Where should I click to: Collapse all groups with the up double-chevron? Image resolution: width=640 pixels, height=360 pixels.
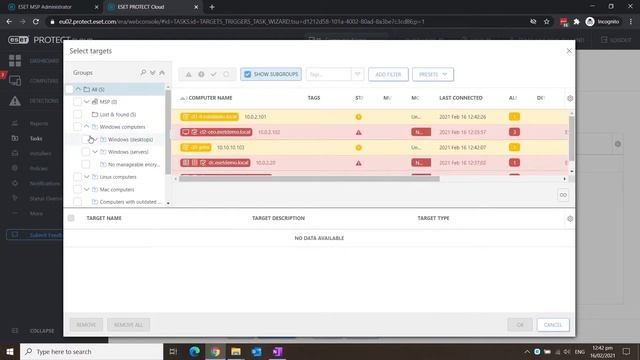(162, 73)
